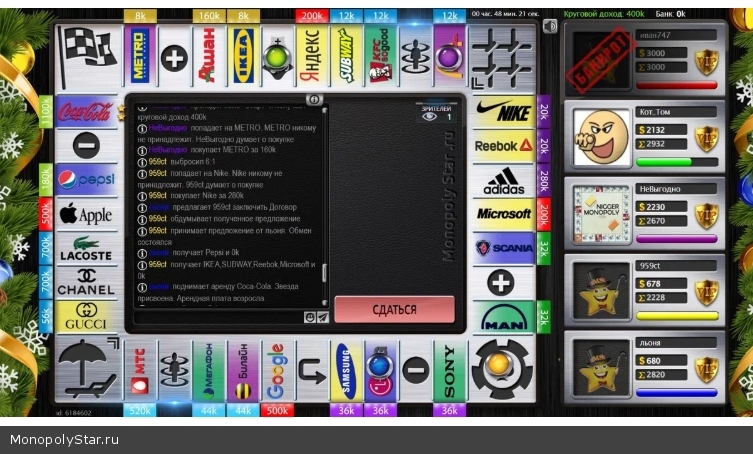The width and height of the screenshot is (753, 454).
Task: Click the green bar under Кот_Том
Action: pyautogui.click(x=677, y=162)
